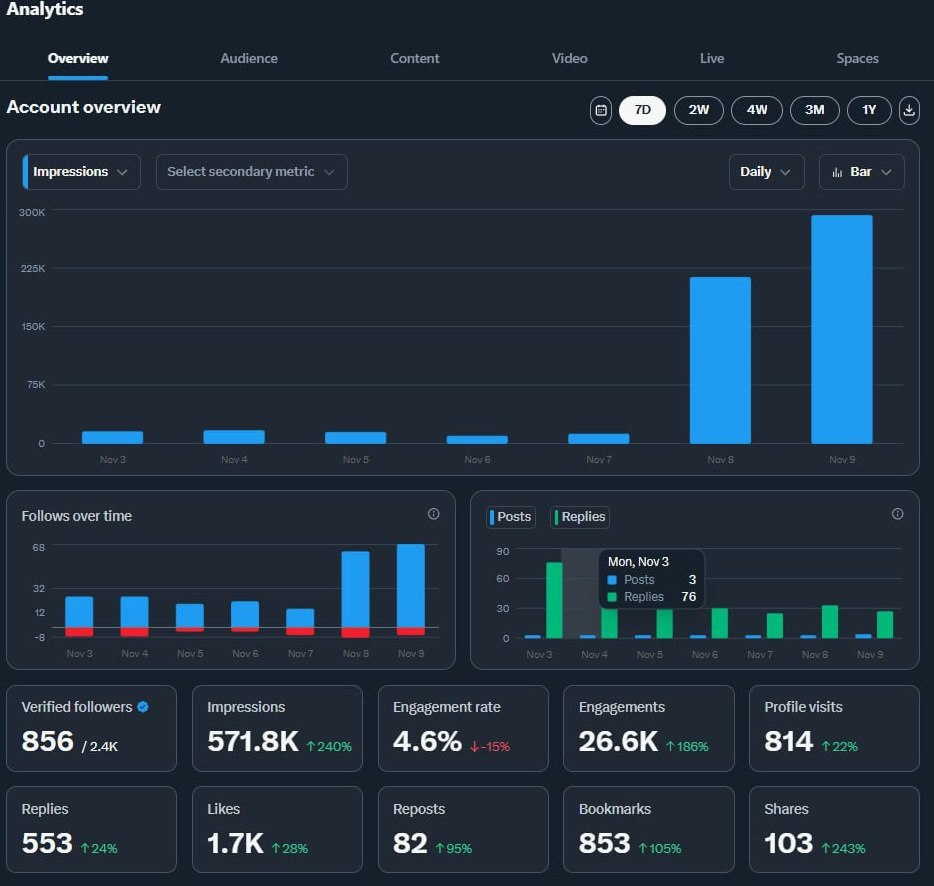This screenshot has height=886, width=934.
Task: Open the Posts and Replies chart info icon
Action: coord(897,514)
